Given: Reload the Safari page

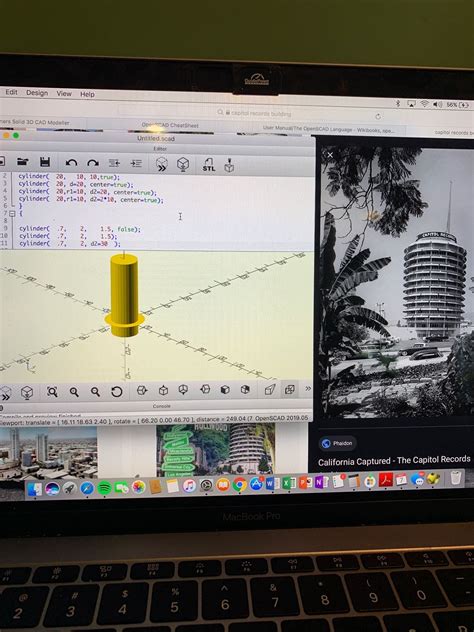Looking at the screenshot, I should click(378, 116).
